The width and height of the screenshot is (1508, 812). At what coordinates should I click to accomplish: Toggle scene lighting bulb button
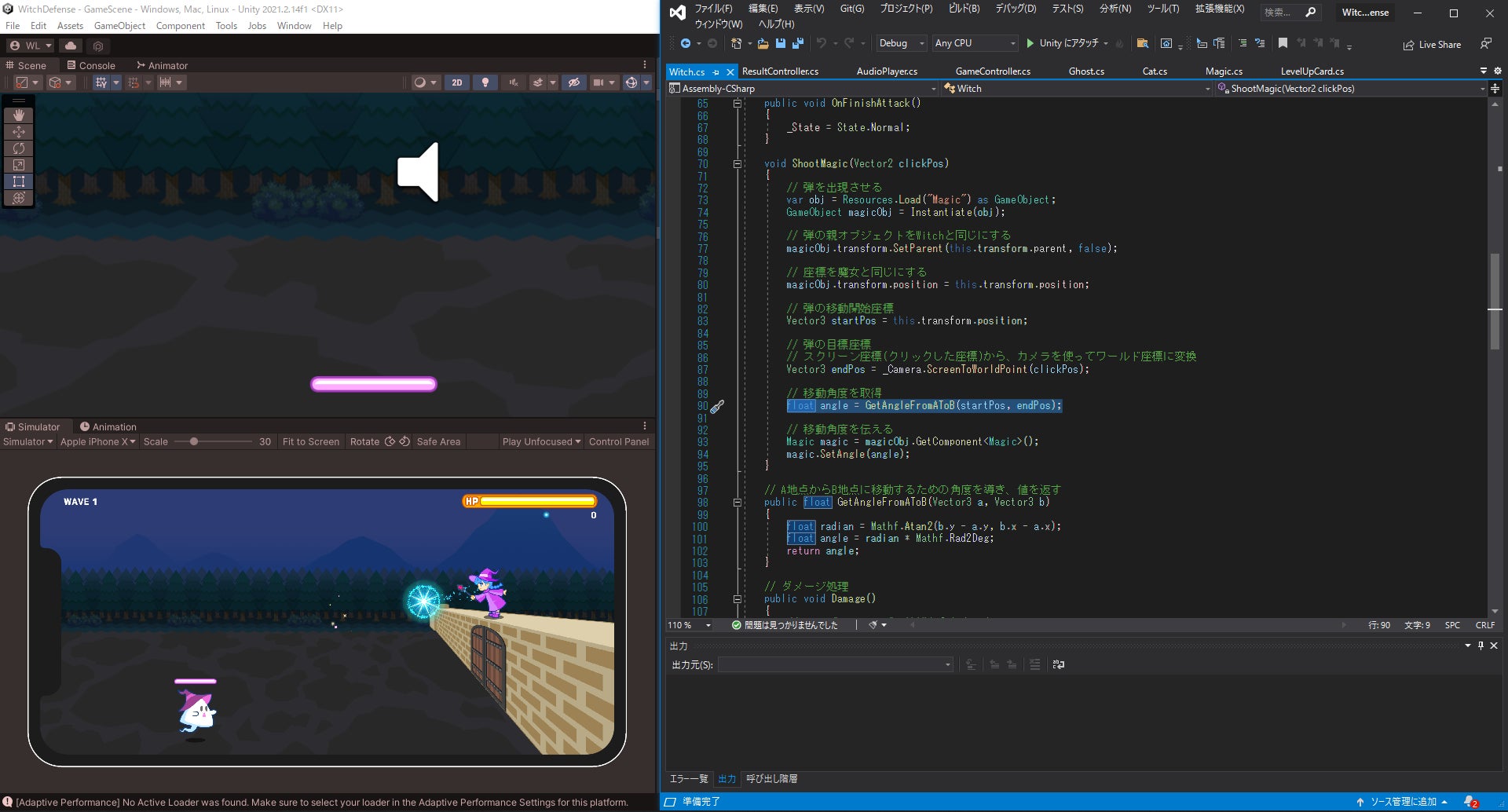click(x=485, y=82)
